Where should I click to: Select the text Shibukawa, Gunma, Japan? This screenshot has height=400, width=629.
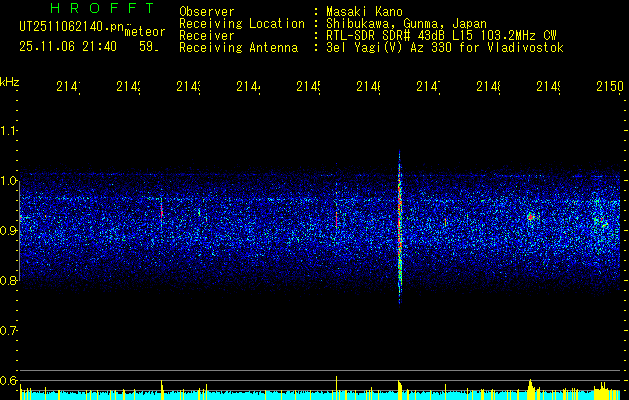[406, 24]
